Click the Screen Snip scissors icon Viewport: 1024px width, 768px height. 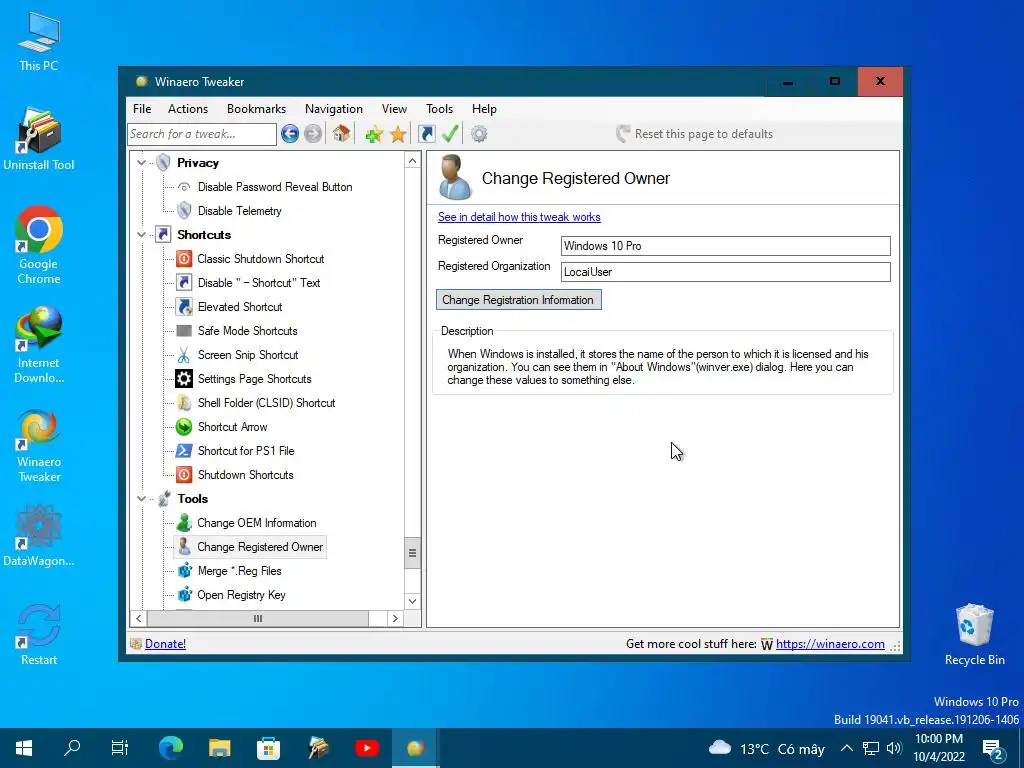point(184,355)
